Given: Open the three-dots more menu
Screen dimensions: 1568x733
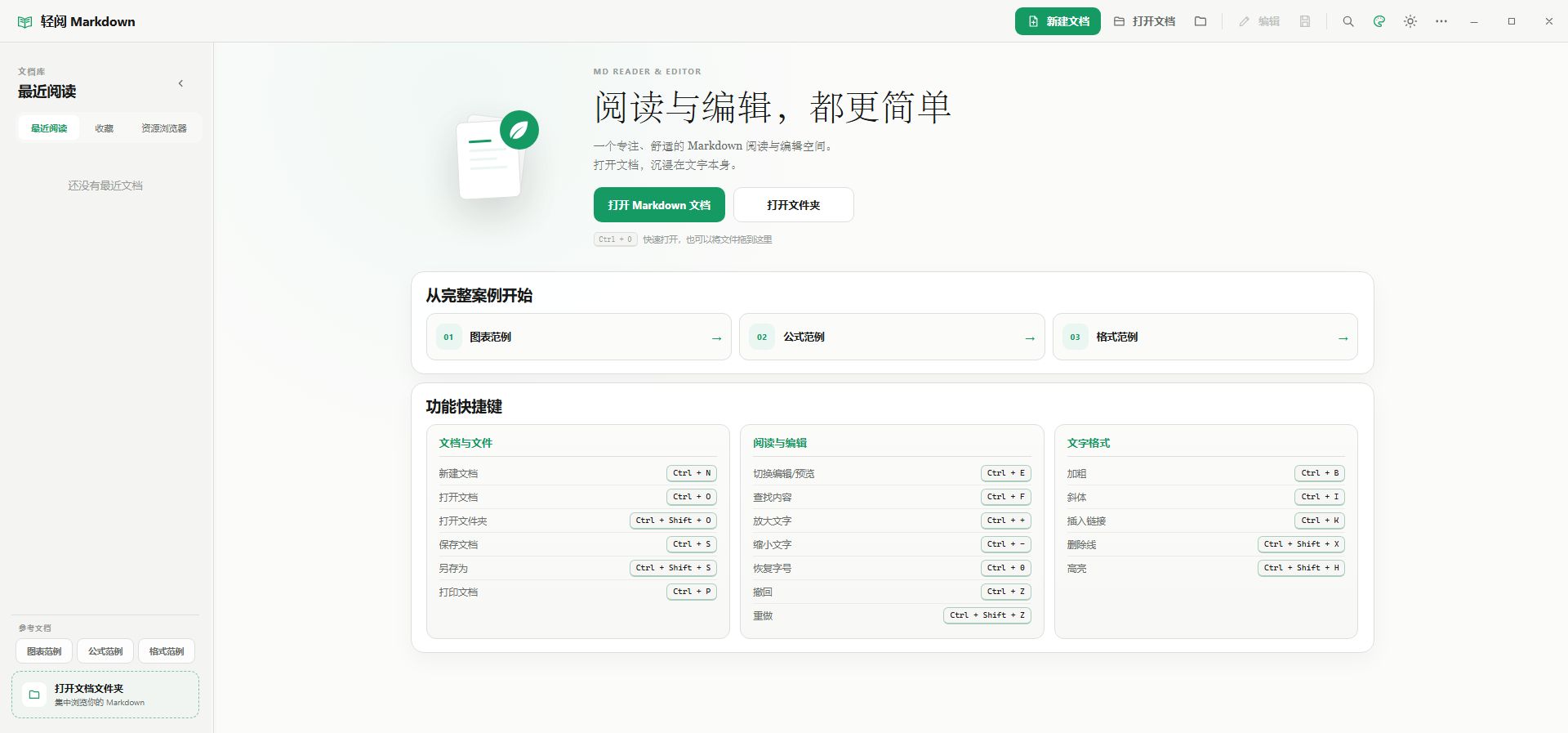Looking at the screenshot, I should (x=1441, y=21).
